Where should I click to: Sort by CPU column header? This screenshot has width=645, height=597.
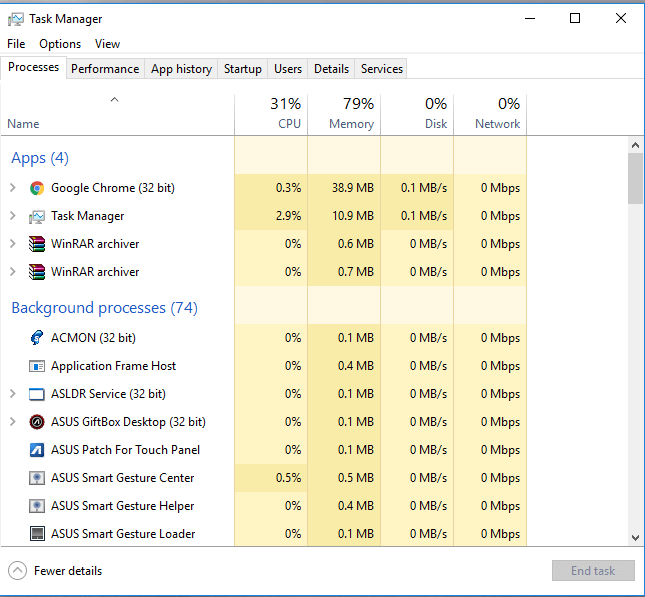pyautogui.click(x=271, y=114)
